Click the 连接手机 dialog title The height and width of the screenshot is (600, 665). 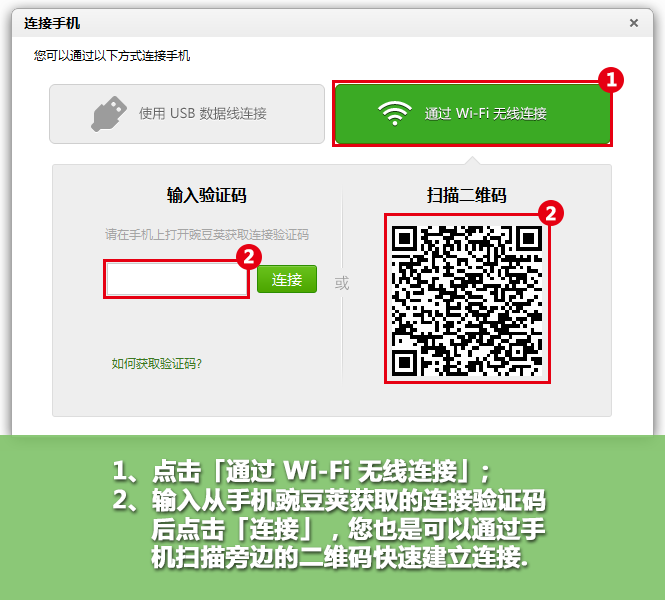pos(52,23)
